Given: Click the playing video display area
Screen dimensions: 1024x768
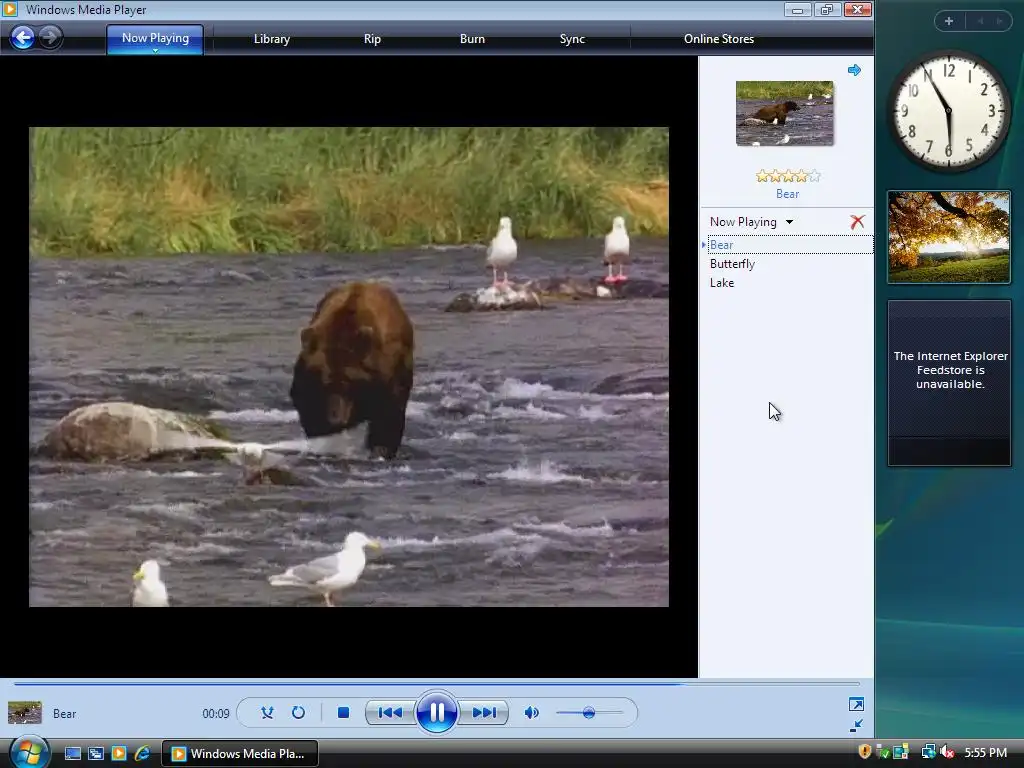Looking at the screenshot, I should coord(349,367).
